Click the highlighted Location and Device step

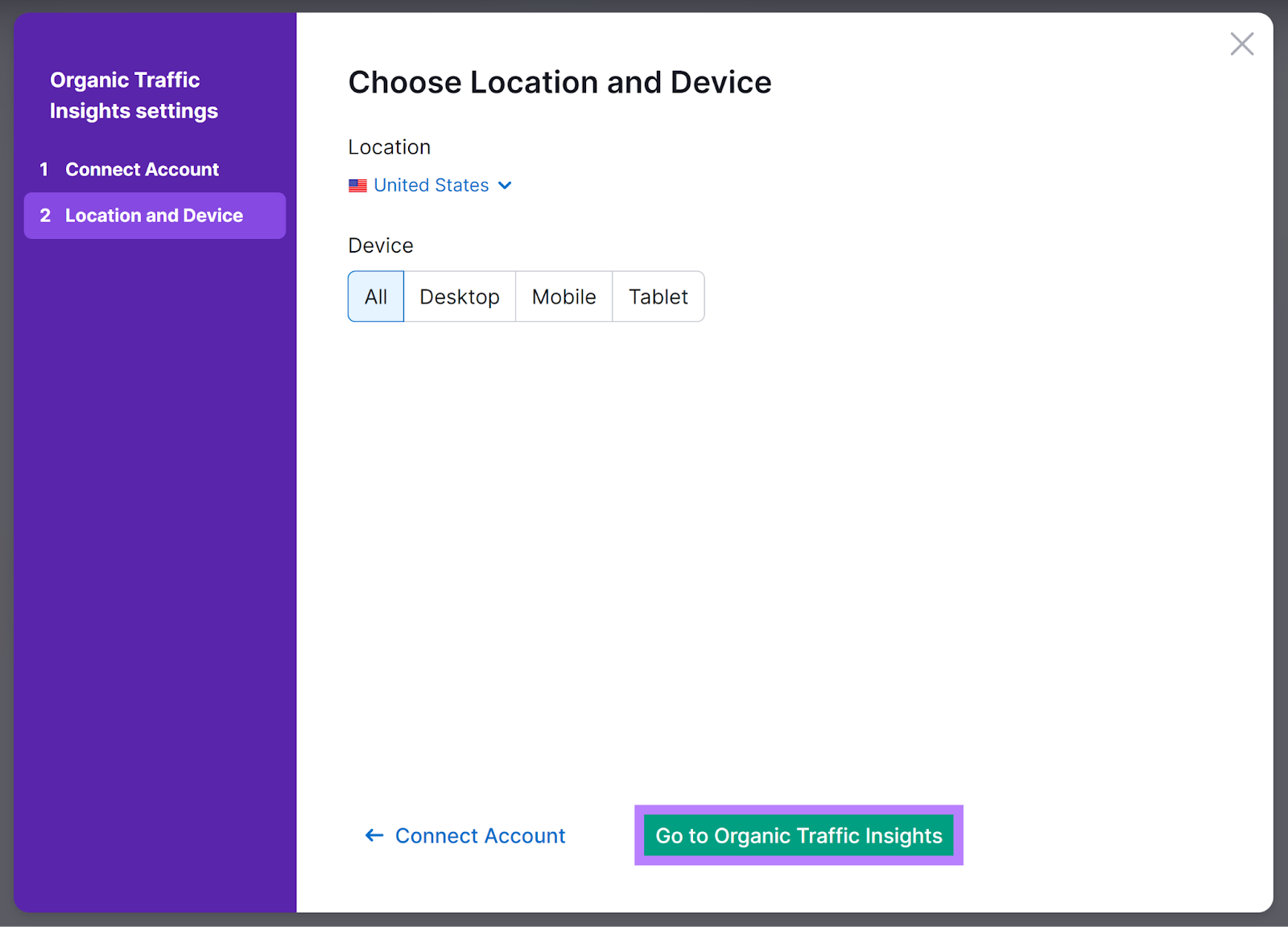click(154, 215)
